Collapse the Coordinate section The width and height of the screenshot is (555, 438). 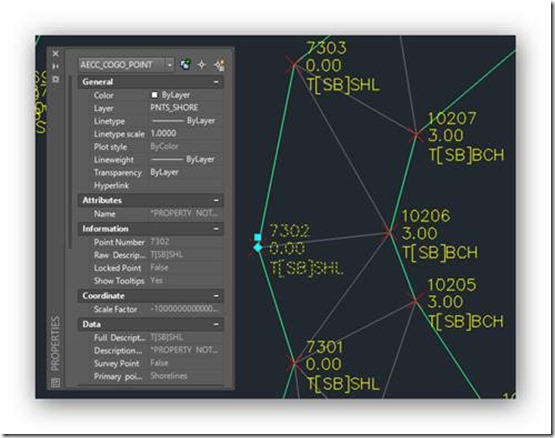tap(216, 296)
